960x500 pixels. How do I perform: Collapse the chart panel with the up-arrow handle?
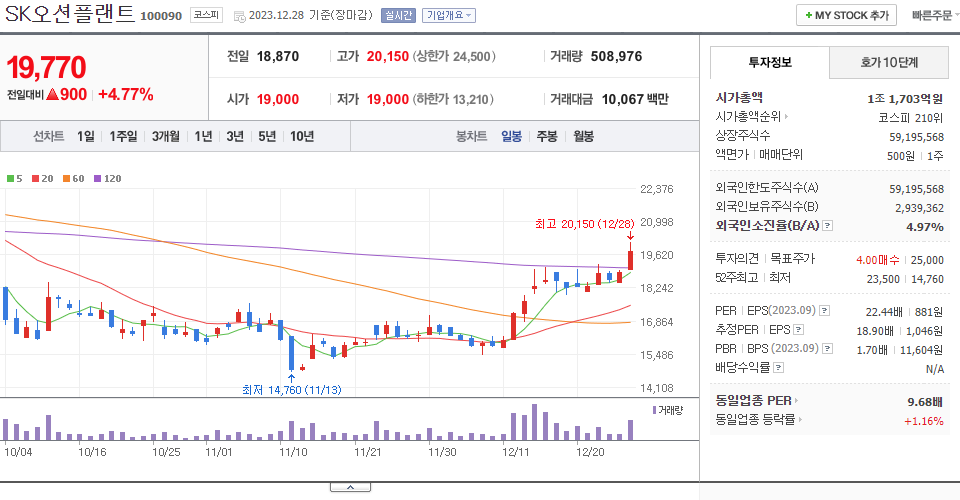[x=350, y=487]
